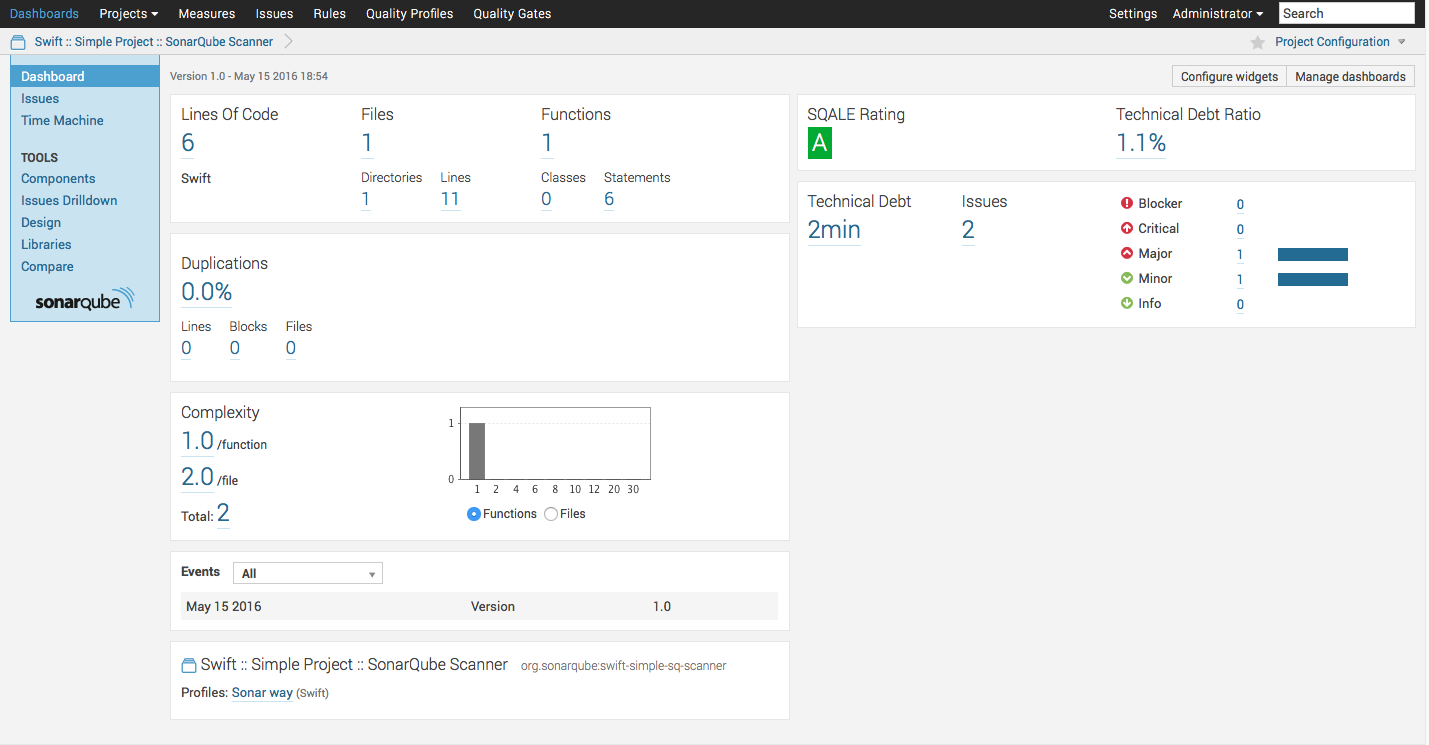Click the Minor issue count 1

coord(1240,279)
